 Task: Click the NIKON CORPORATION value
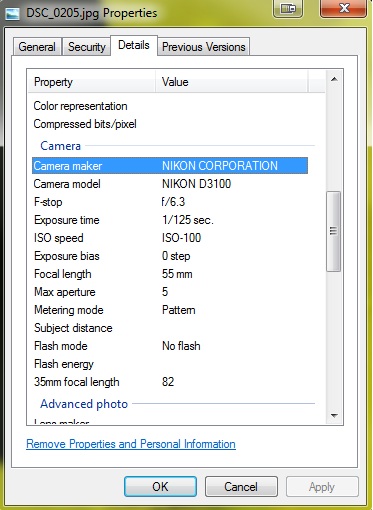[220, 166]
